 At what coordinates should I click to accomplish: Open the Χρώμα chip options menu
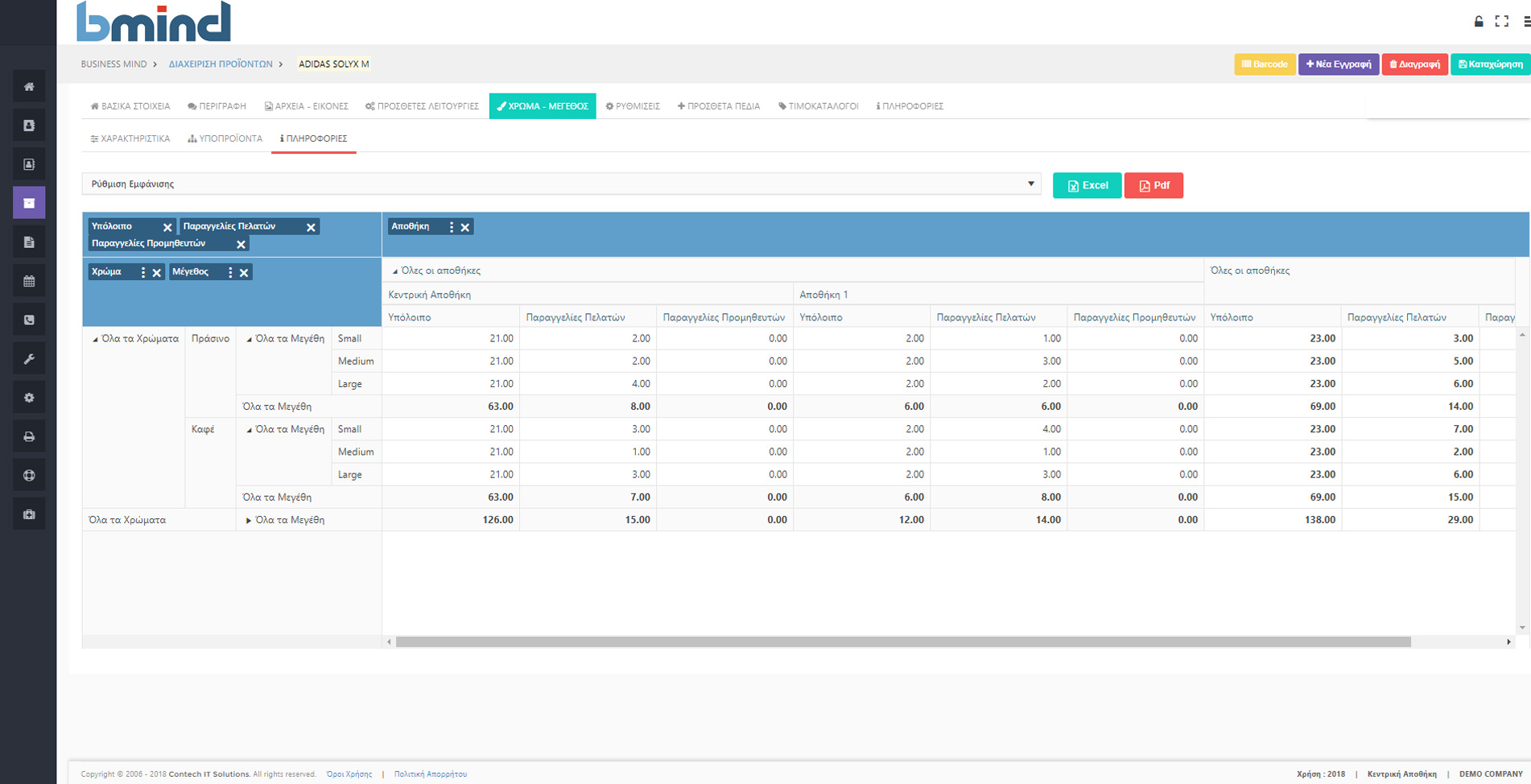[x=143, y=273]
